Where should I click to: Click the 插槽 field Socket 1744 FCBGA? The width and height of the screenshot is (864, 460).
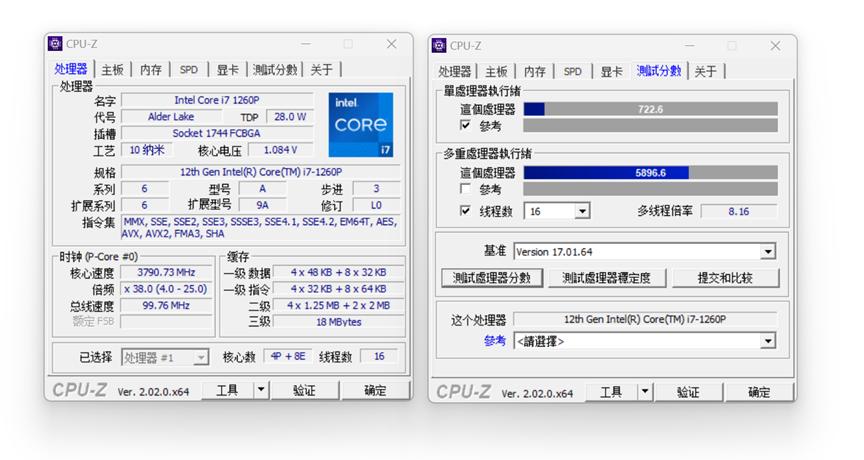217,133
